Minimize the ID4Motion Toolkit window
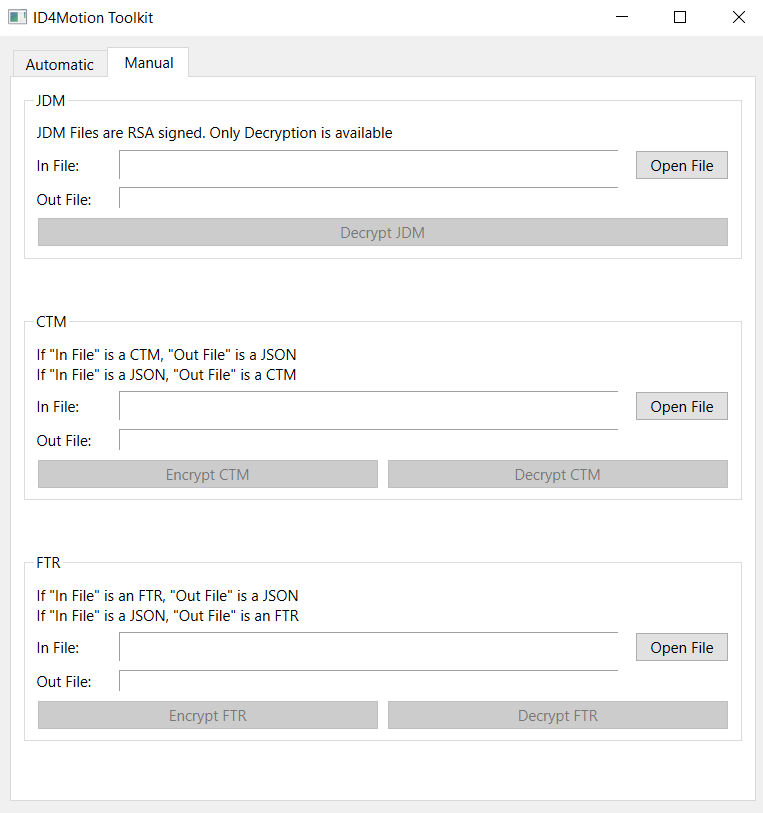The image size is (763, 813). coord(622,17)
